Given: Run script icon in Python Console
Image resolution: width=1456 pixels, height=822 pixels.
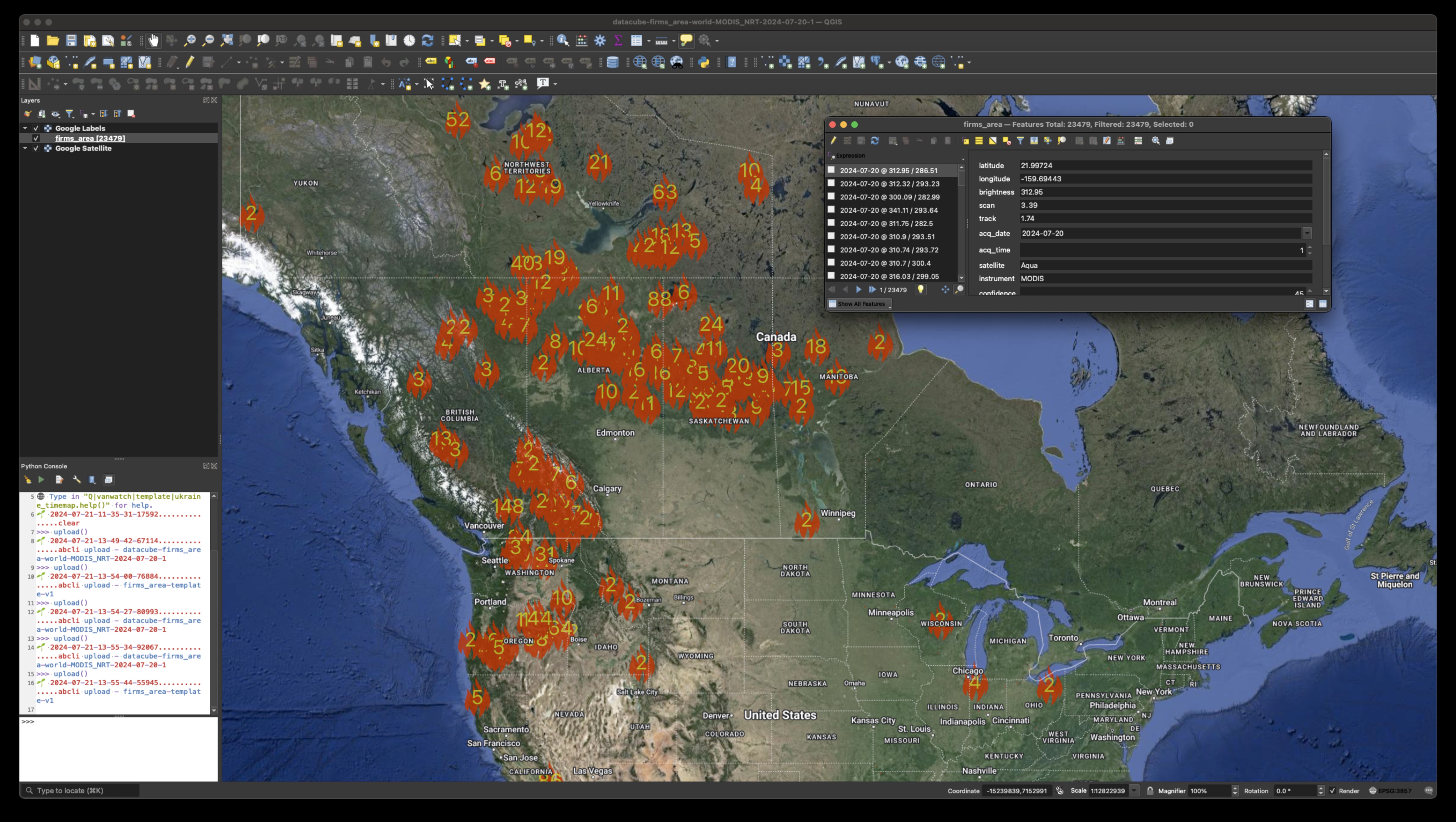Looking at the screenshot, I should pos(41,480).
